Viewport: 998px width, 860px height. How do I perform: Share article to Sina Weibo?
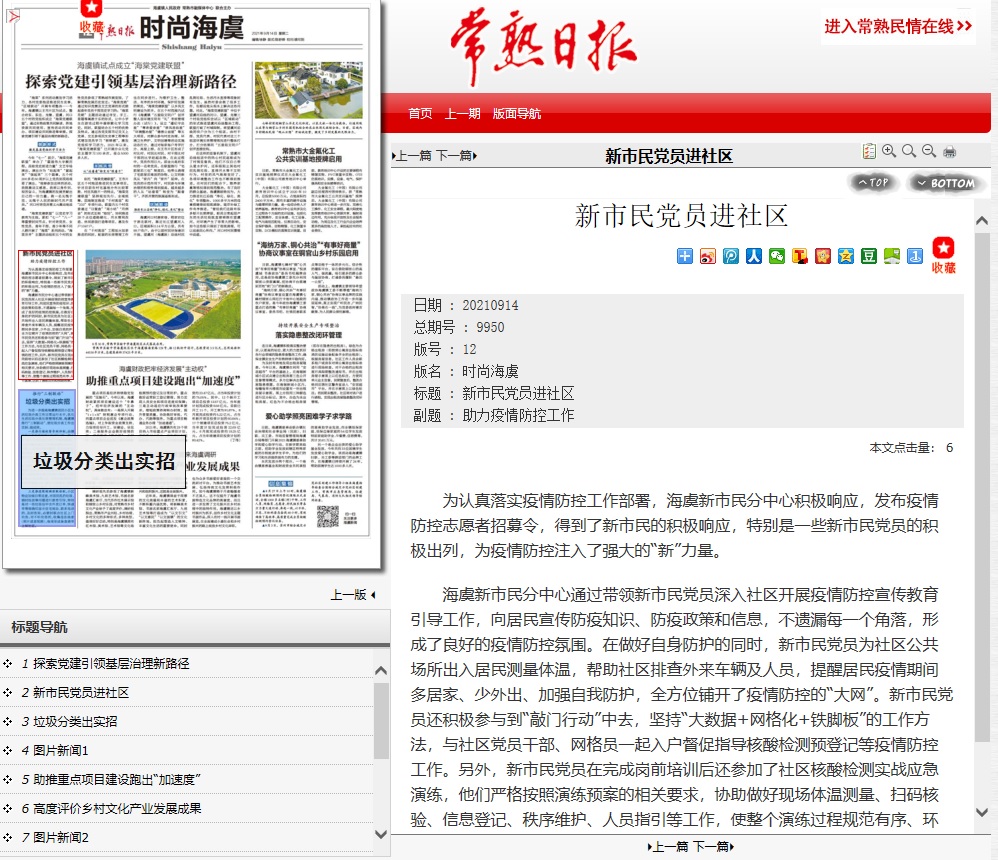708,256
